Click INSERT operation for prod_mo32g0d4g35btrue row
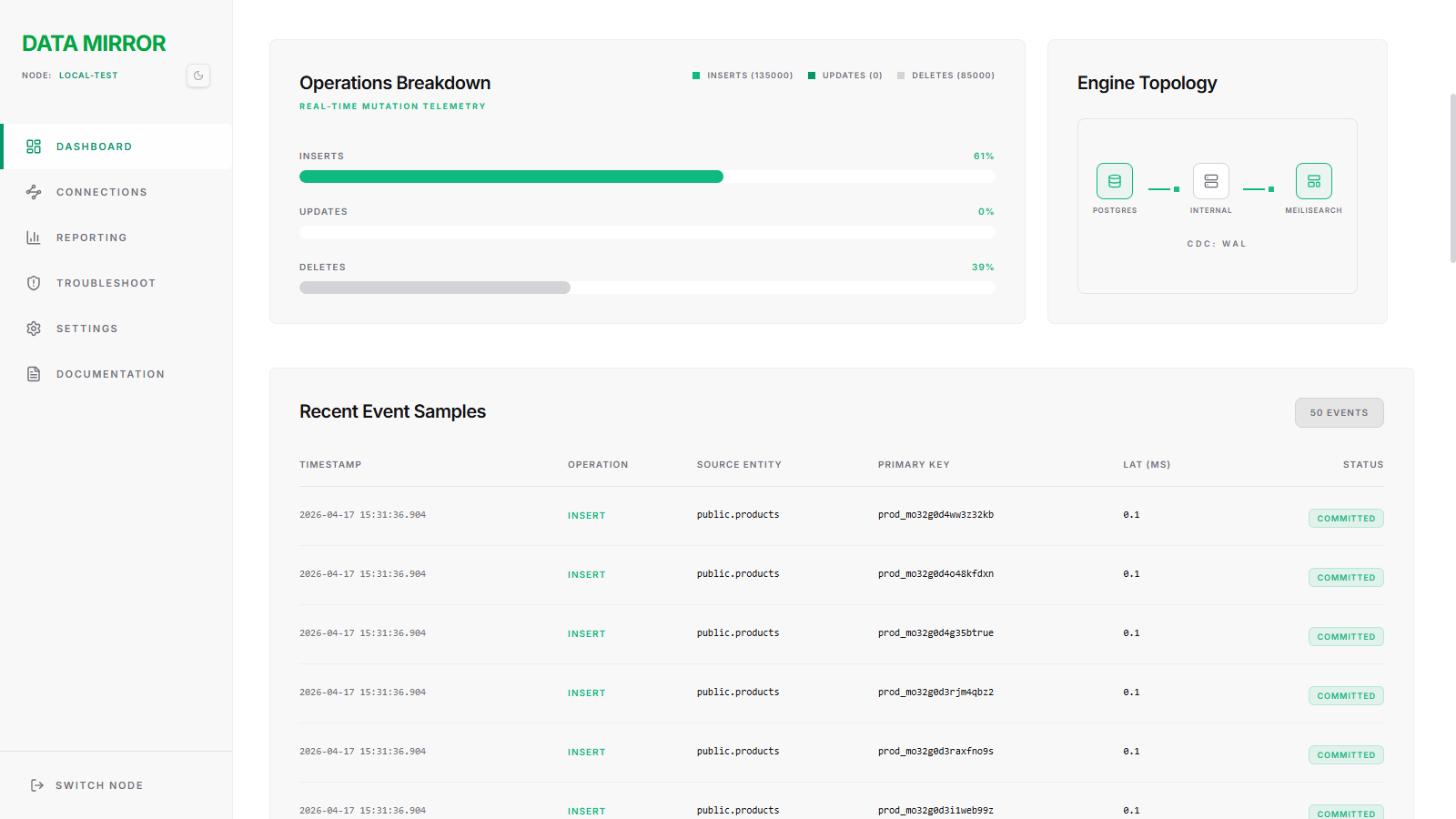This screenshot has width=1456, height=819. [x=586, y=634]
